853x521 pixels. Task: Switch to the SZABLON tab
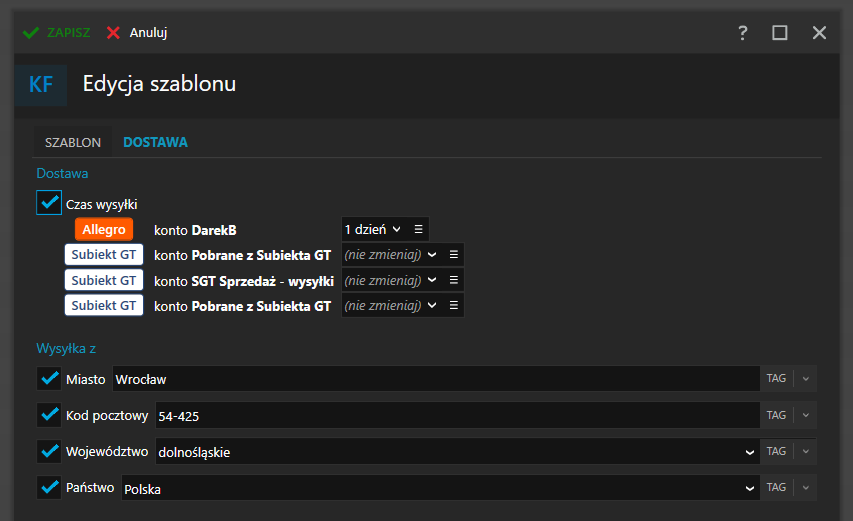[73, 142]
